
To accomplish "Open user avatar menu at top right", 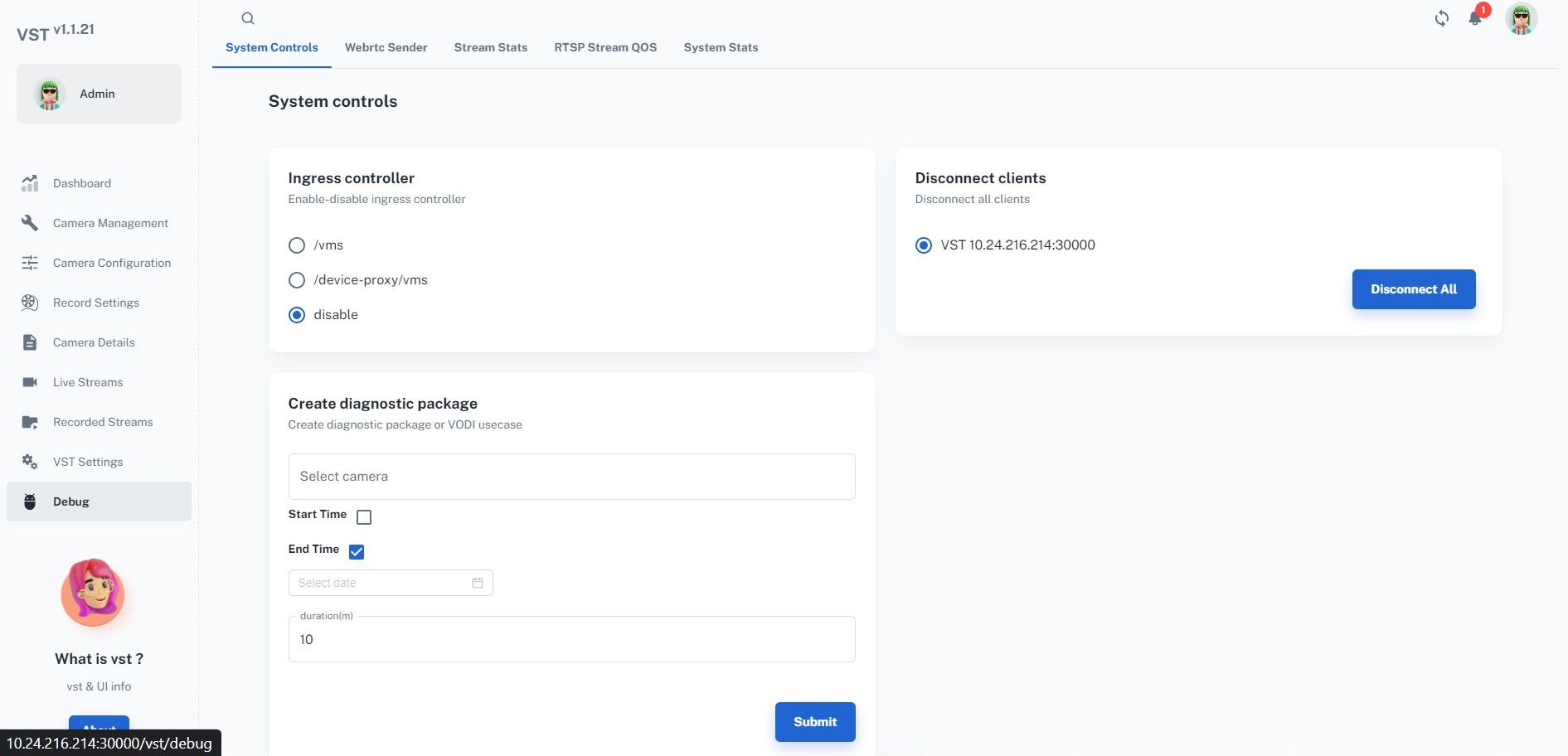I will [1521, 18].
